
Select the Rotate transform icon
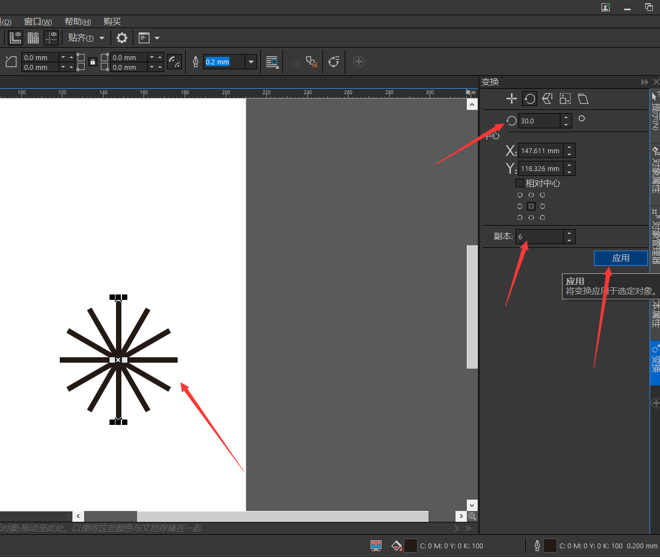[530, 99]
